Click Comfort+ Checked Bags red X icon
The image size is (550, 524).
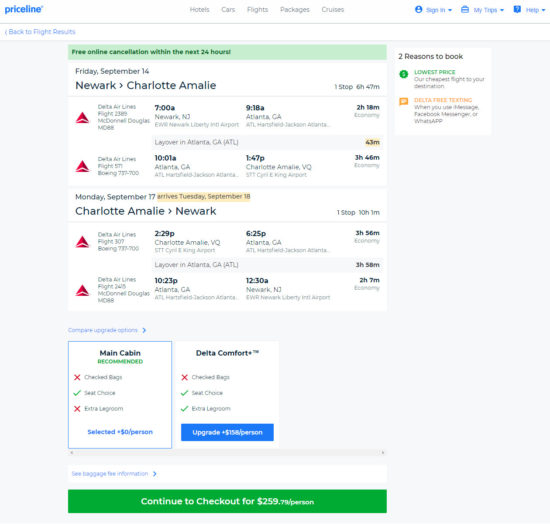tap(185, 377)
